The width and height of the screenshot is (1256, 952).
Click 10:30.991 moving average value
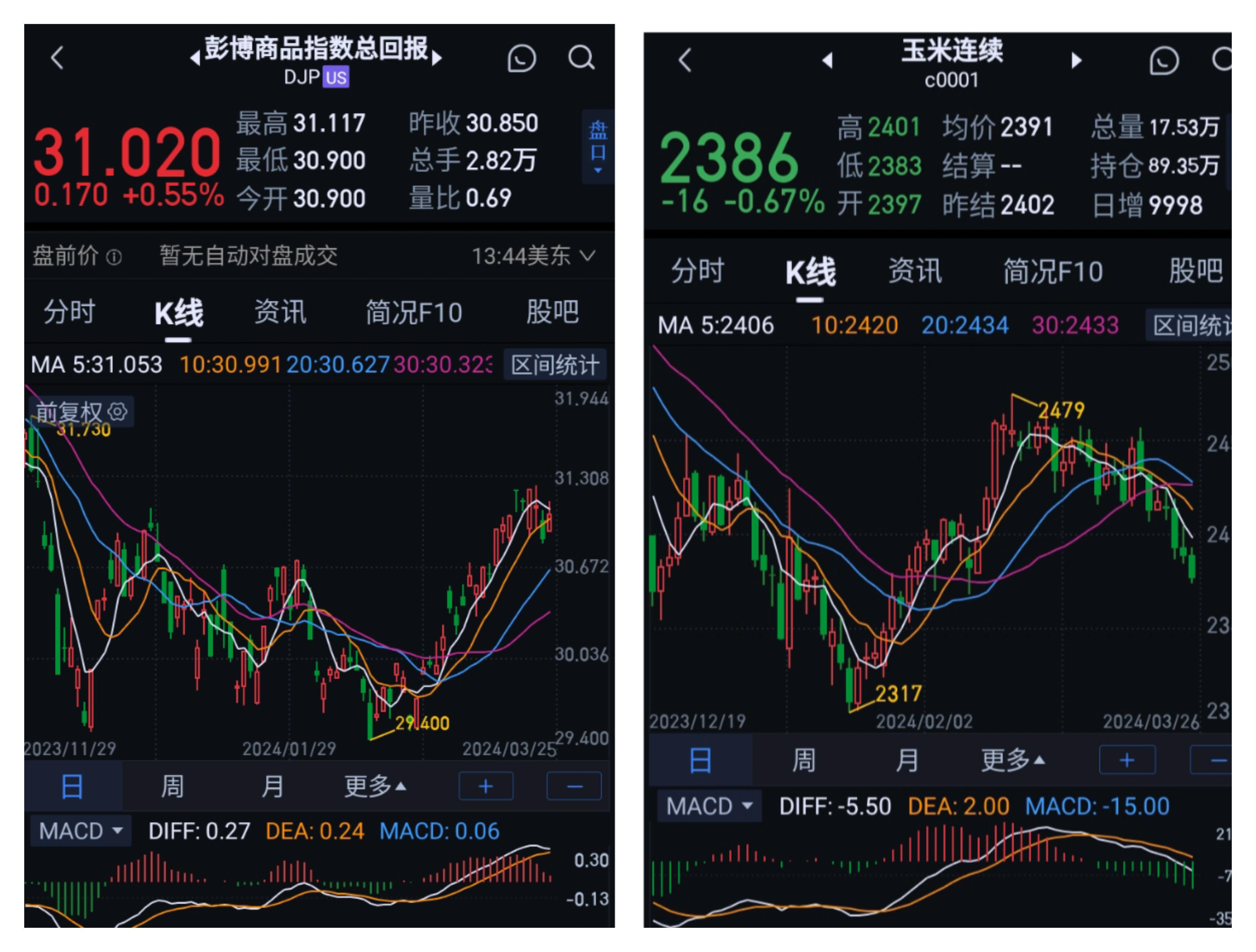pos(230,364)
